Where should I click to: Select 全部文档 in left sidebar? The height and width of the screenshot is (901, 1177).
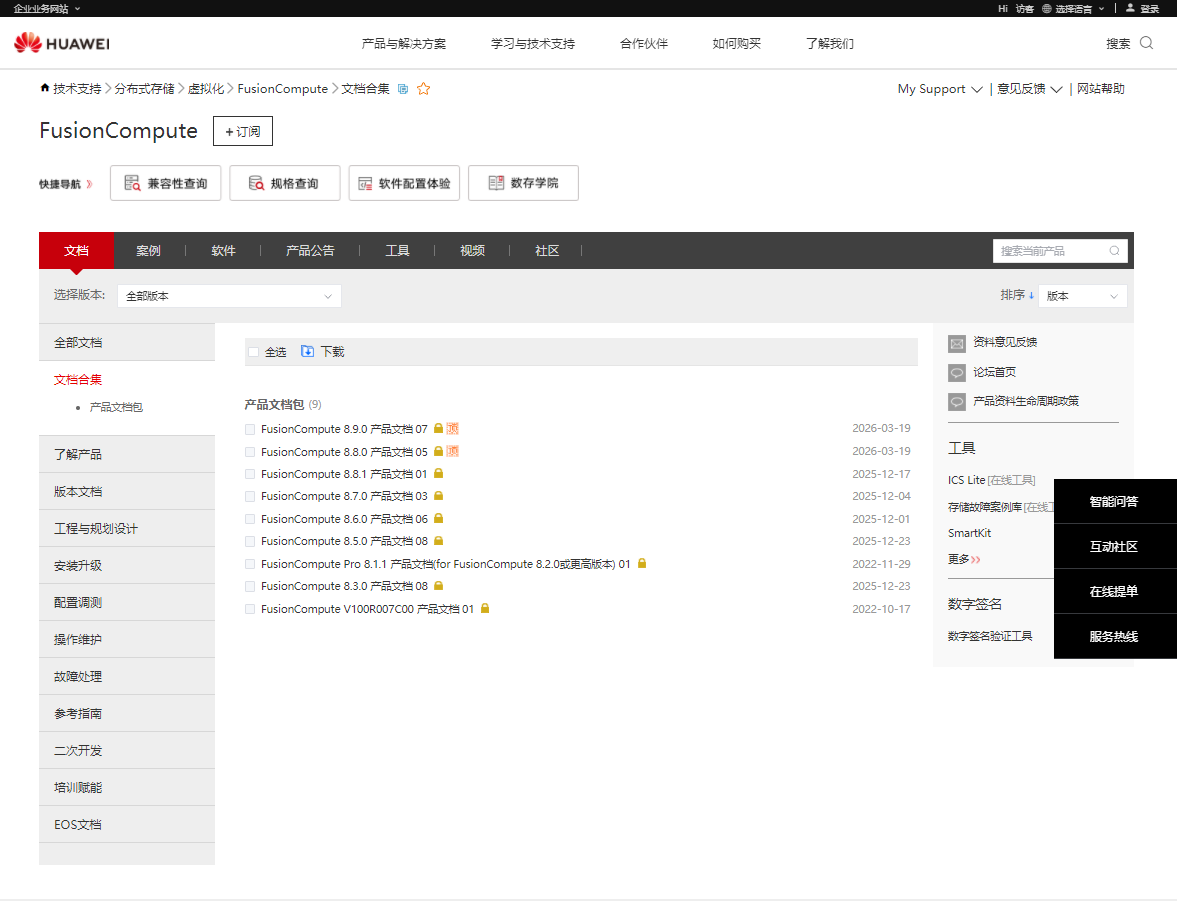(127, 342)
